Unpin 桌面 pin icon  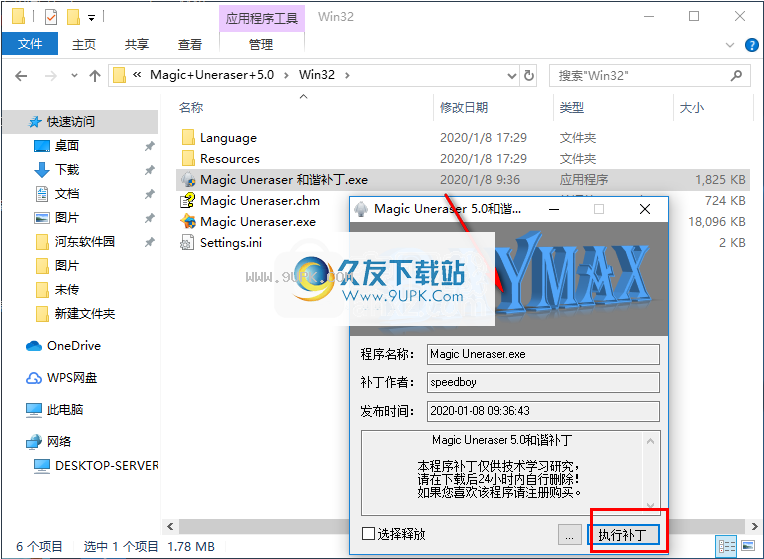(150, 146)
